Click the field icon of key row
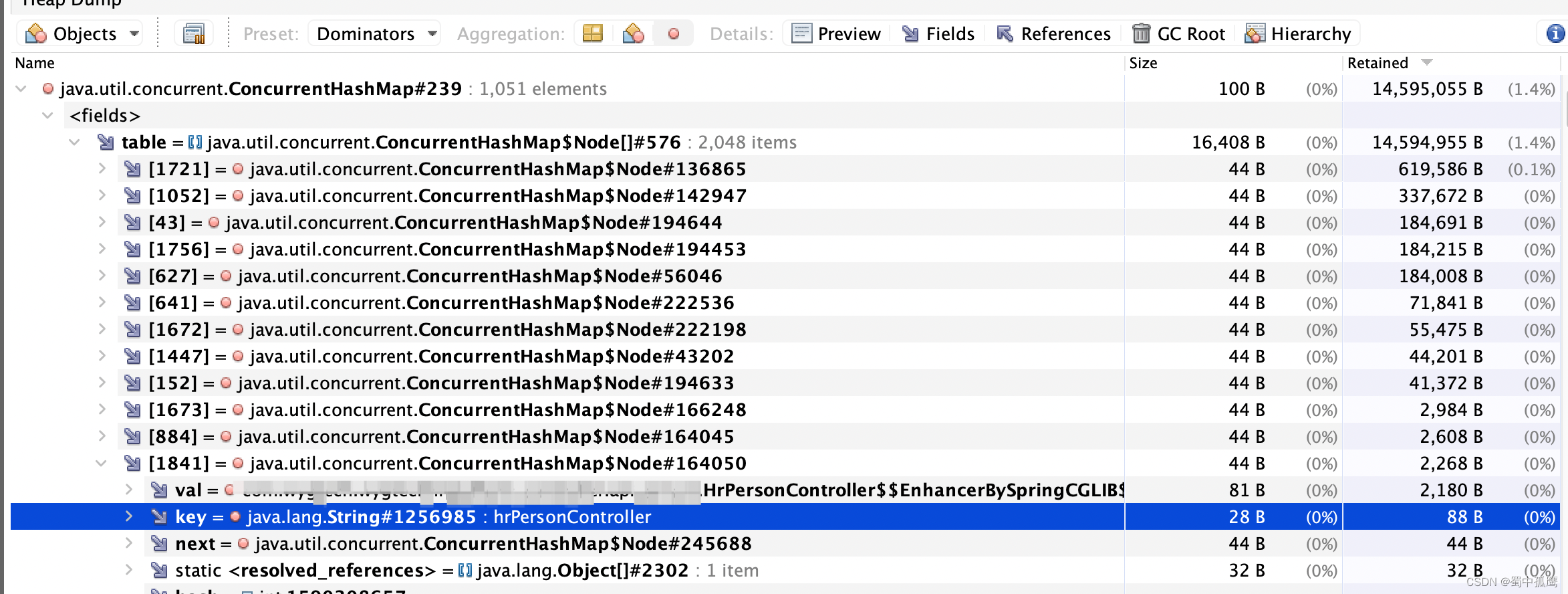The height and width of the screenshot is (594, 1568). (x=159, y=516)
